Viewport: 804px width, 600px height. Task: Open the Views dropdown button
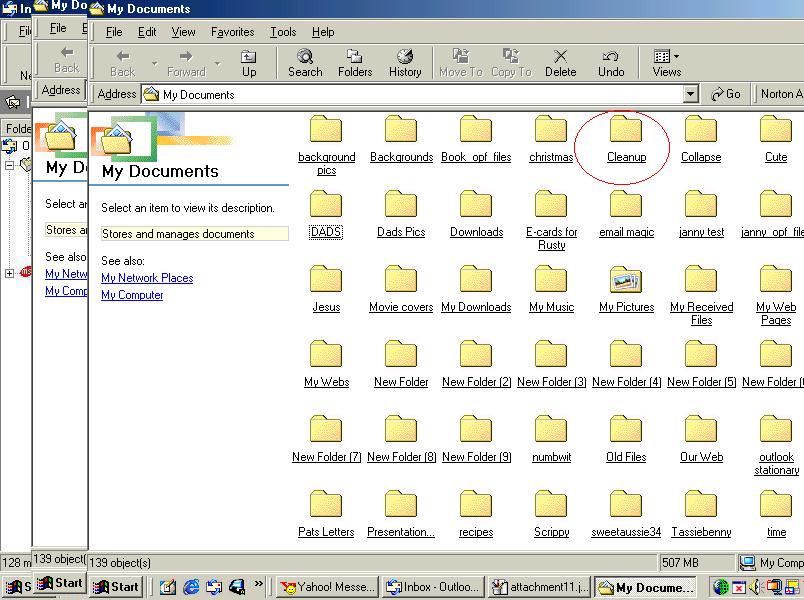tap(666, 62)
